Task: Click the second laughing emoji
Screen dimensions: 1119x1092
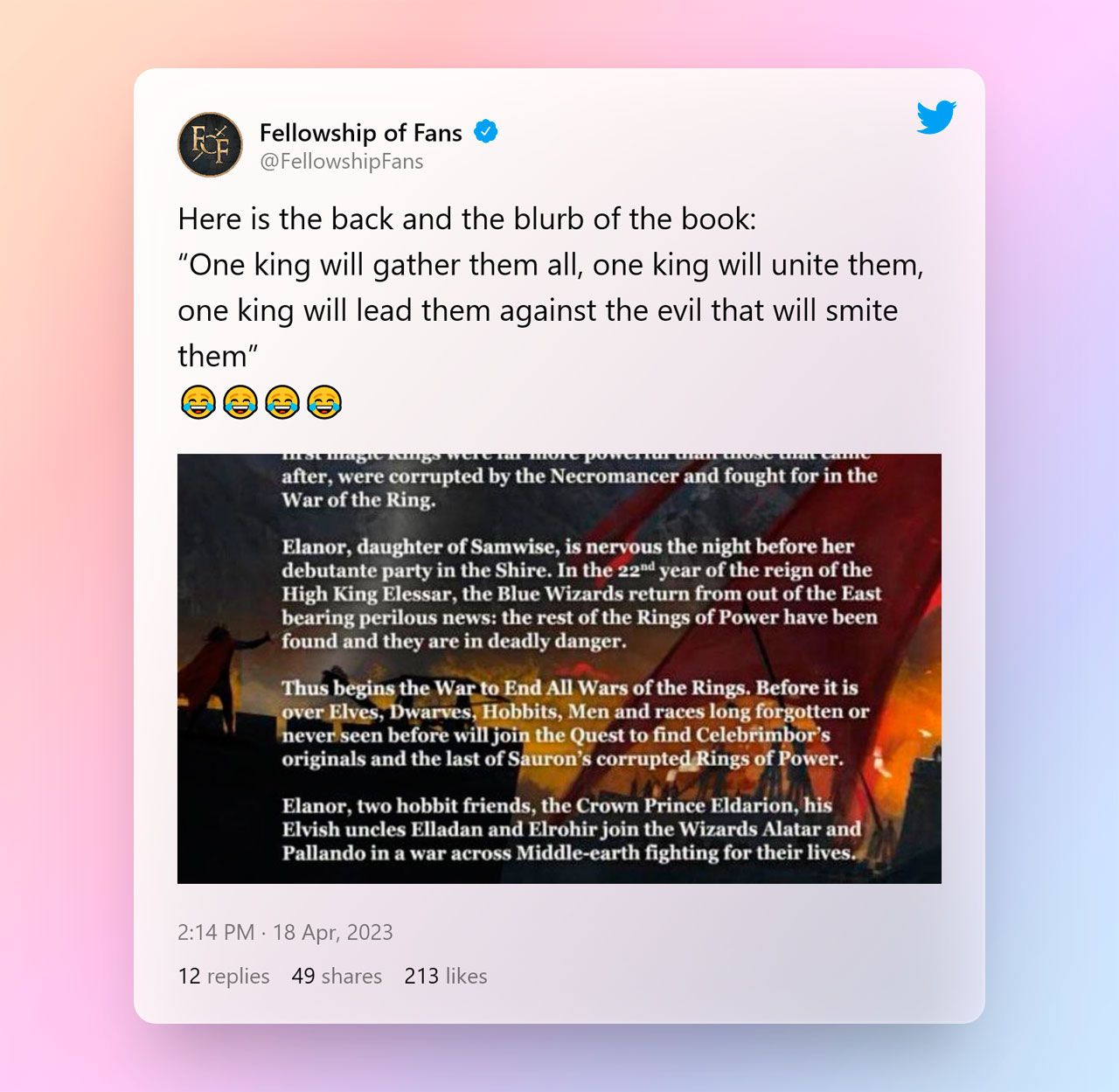Action: [240, 402]
